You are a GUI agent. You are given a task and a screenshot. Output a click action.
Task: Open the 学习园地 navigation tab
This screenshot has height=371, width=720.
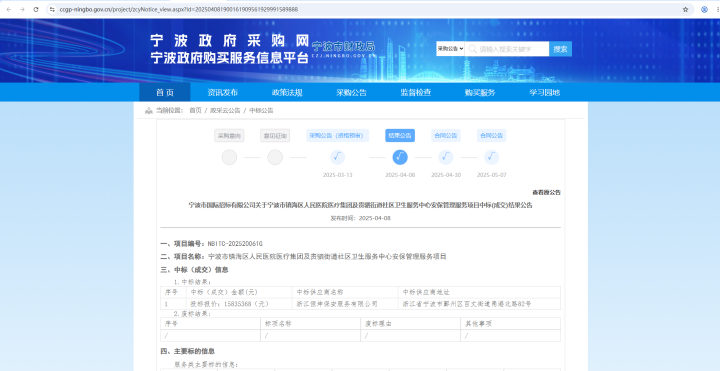(545, 92)
